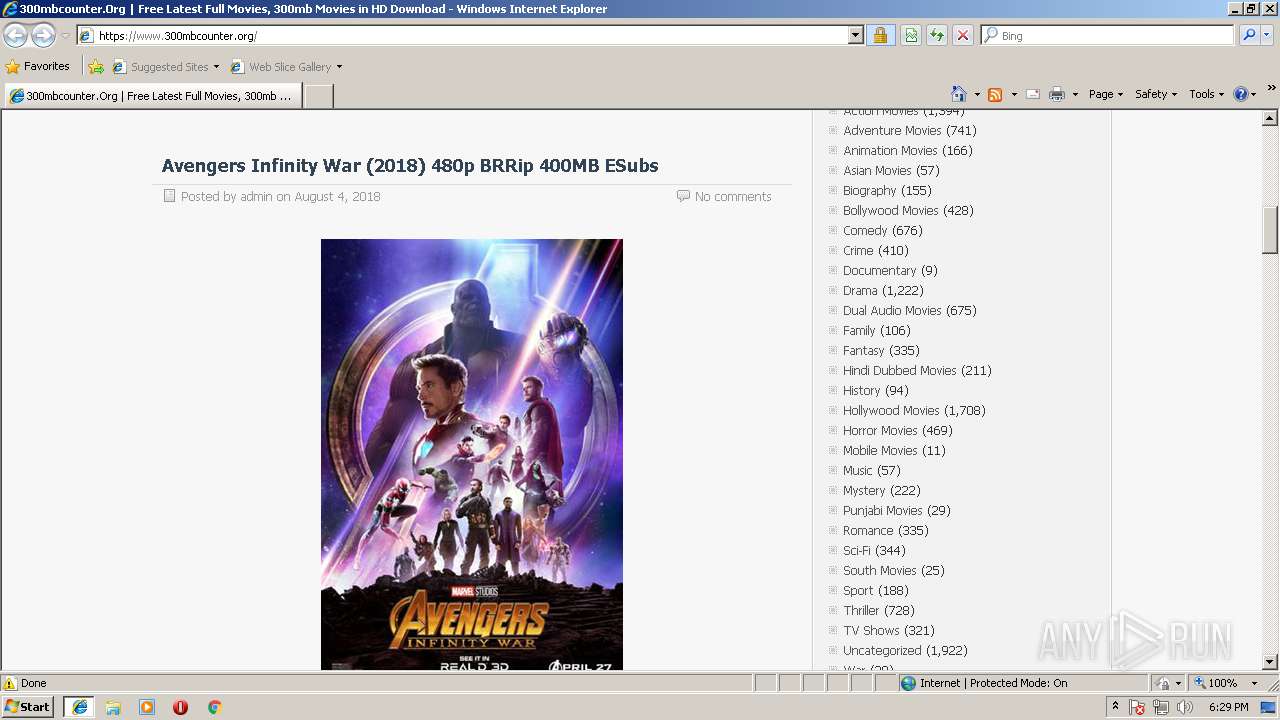The image size is (1280, 720).
Task: Open Internet Explorer from taskbar
Action: click(x=79, y=707)
